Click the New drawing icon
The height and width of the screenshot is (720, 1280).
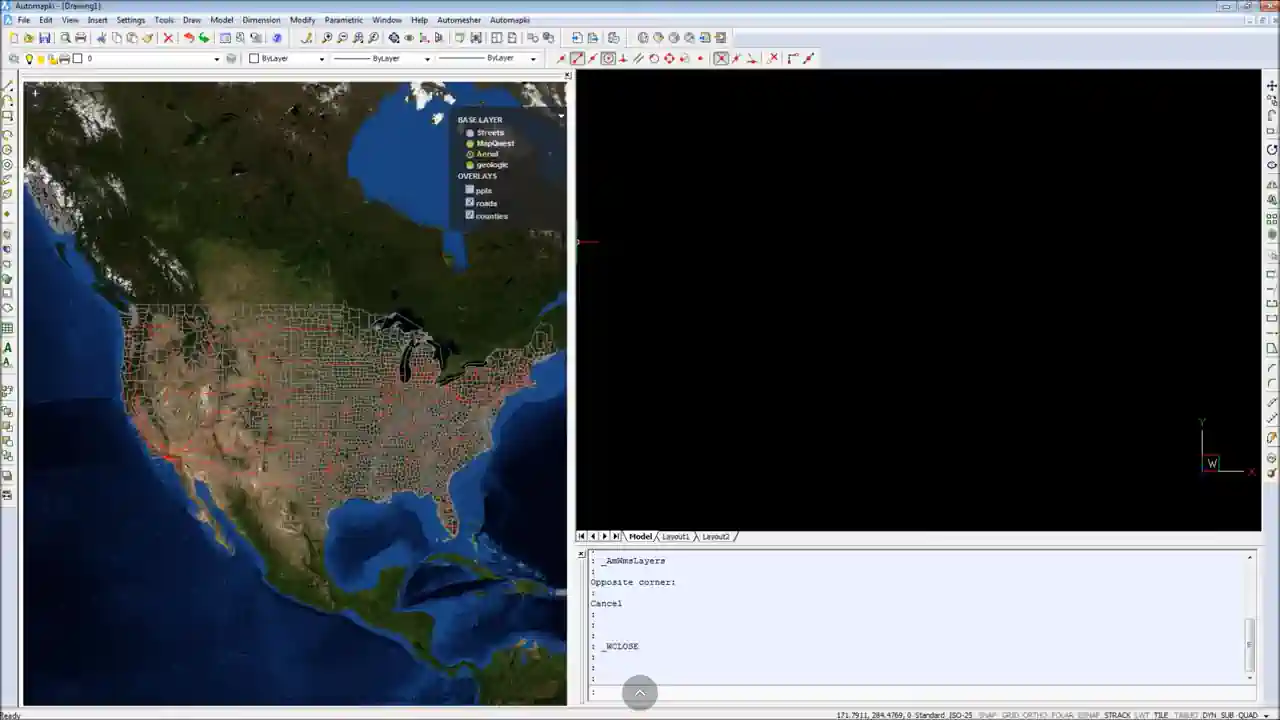[14, 38]
